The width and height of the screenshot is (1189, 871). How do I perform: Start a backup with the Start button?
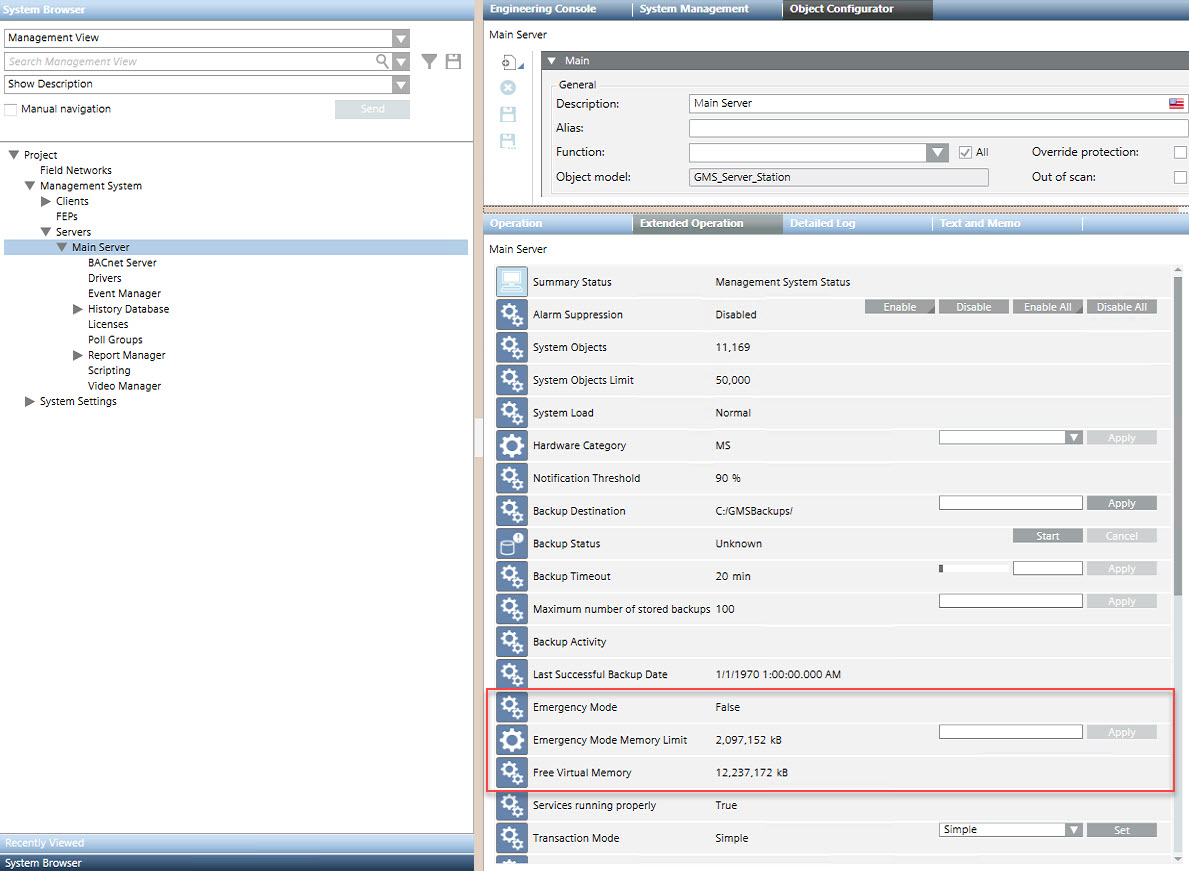tap(1047, 535)
